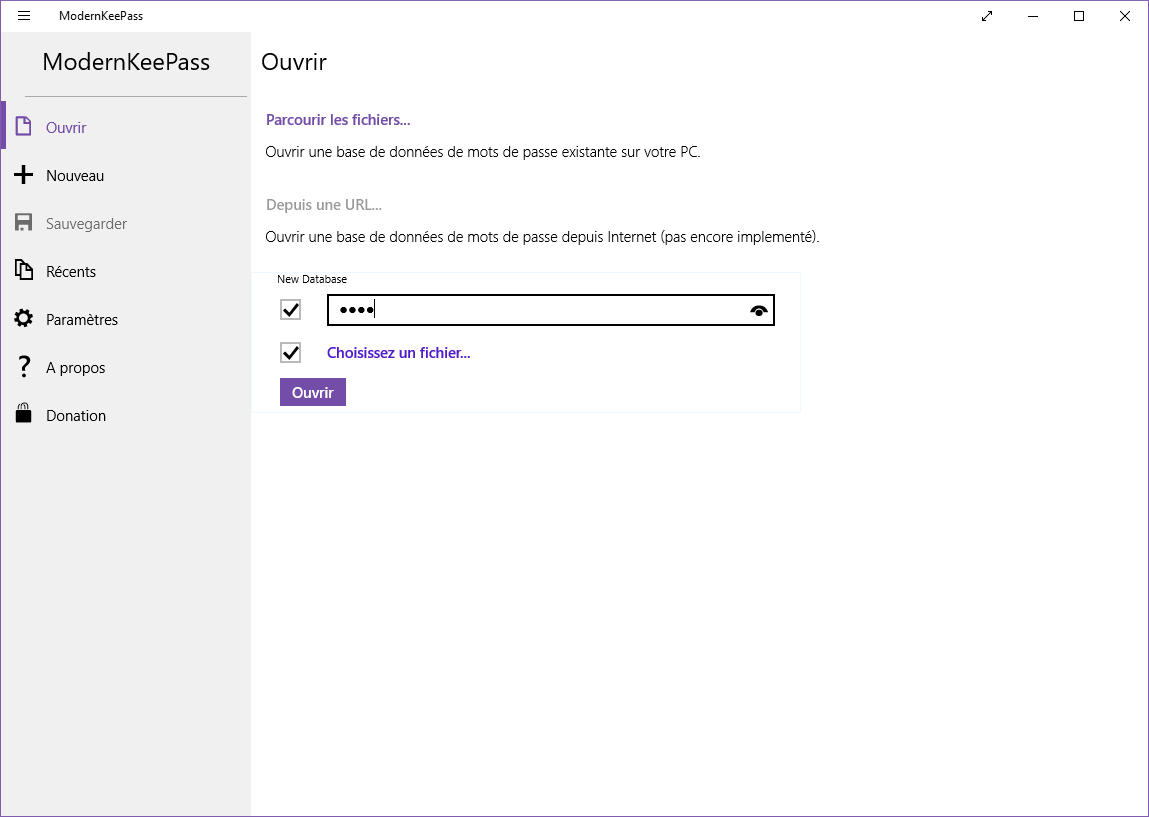Select the Donation menu entry
Screen dimensions: 1149x817
click(76, 416)
